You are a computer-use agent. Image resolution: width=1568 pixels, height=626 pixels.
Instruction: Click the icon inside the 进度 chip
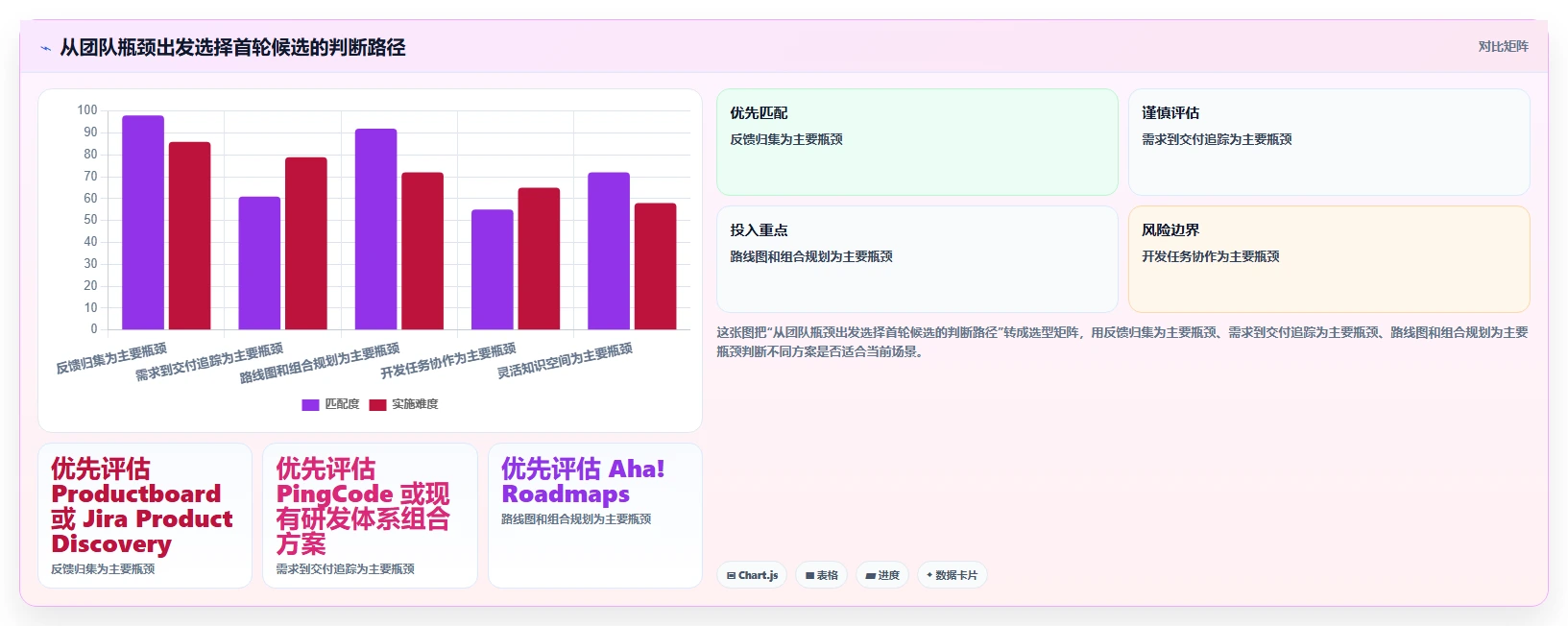click(870, 576)
